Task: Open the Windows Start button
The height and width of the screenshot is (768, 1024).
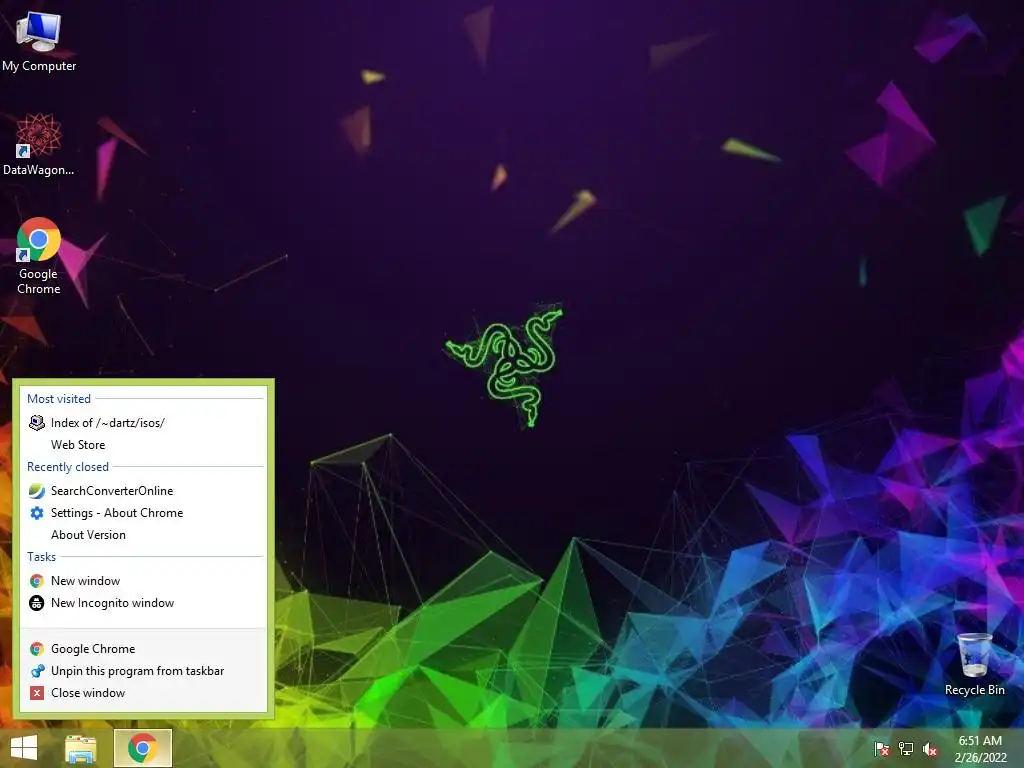Action: point(24,748)
